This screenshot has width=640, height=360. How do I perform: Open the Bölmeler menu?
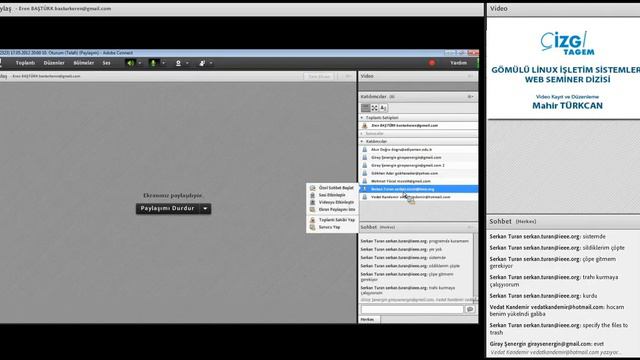[84, 63]
